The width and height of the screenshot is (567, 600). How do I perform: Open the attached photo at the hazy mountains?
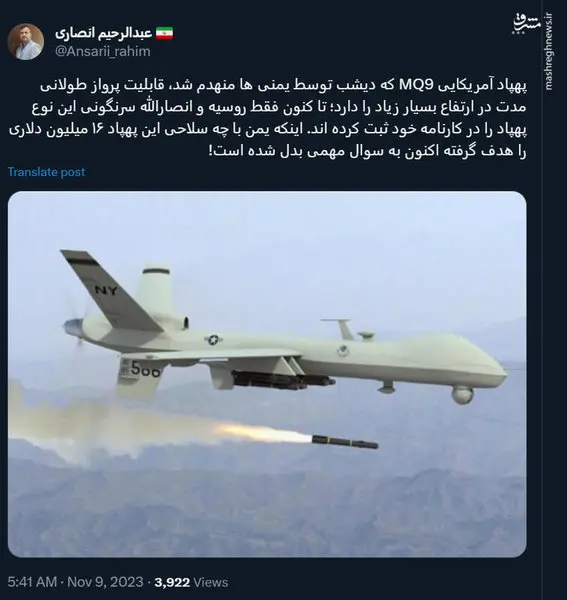268,505
